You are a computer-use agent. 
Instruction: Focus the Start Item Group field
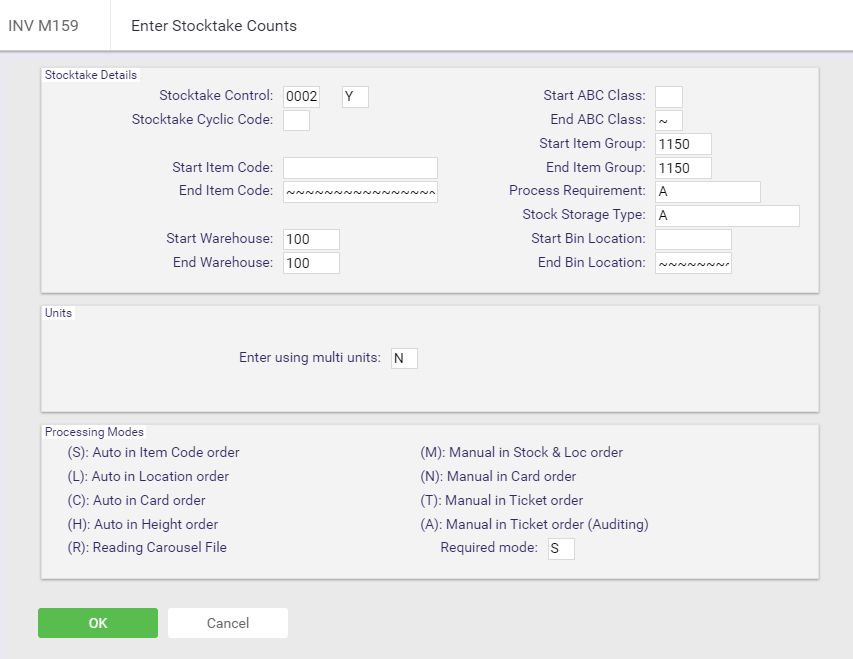click(x=683, y=144)
